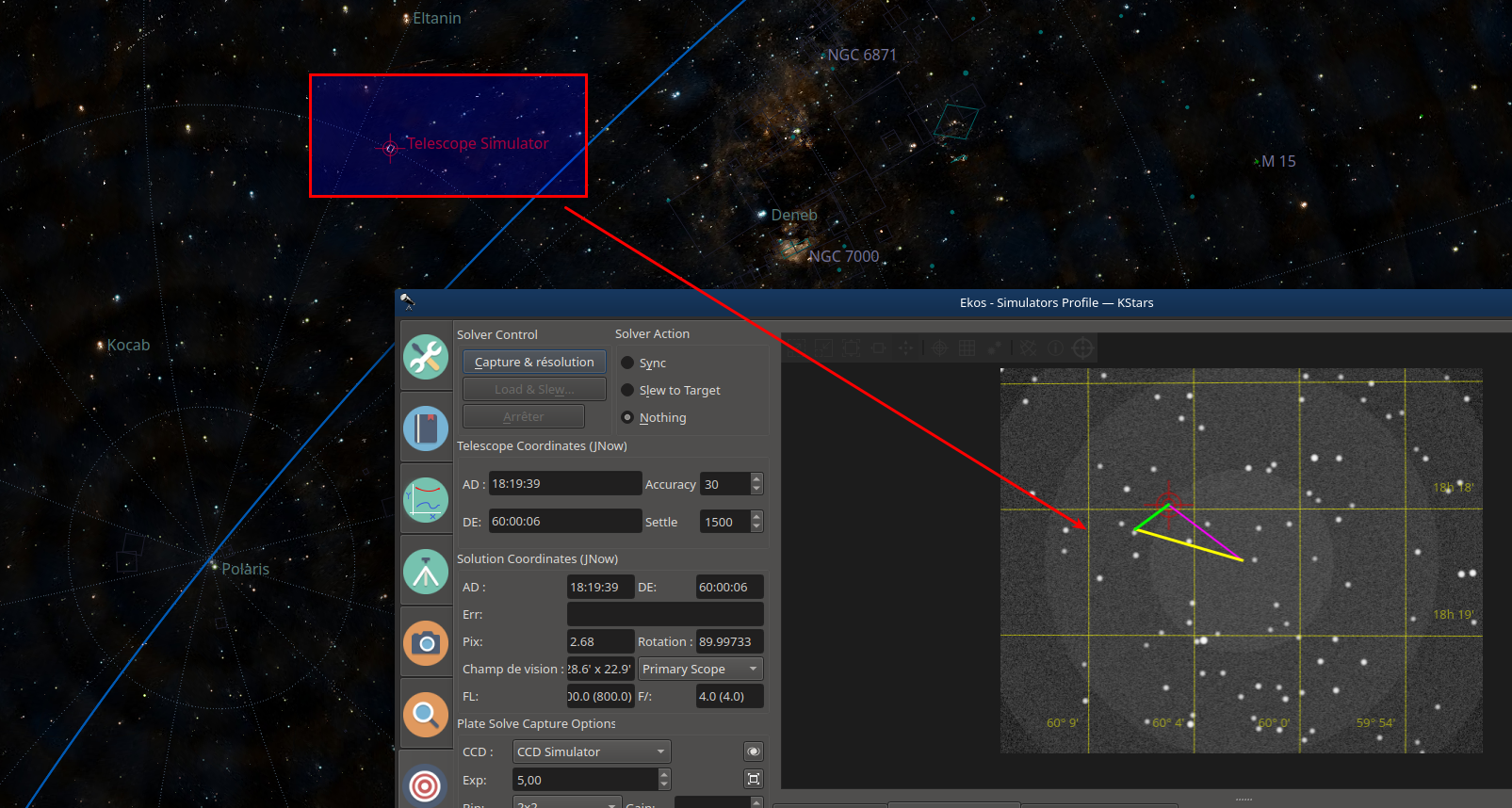Viewport: 1512px width, 808px height.
Task: Click the zoom in icon in image toolbar
Action: click(796, 348)
